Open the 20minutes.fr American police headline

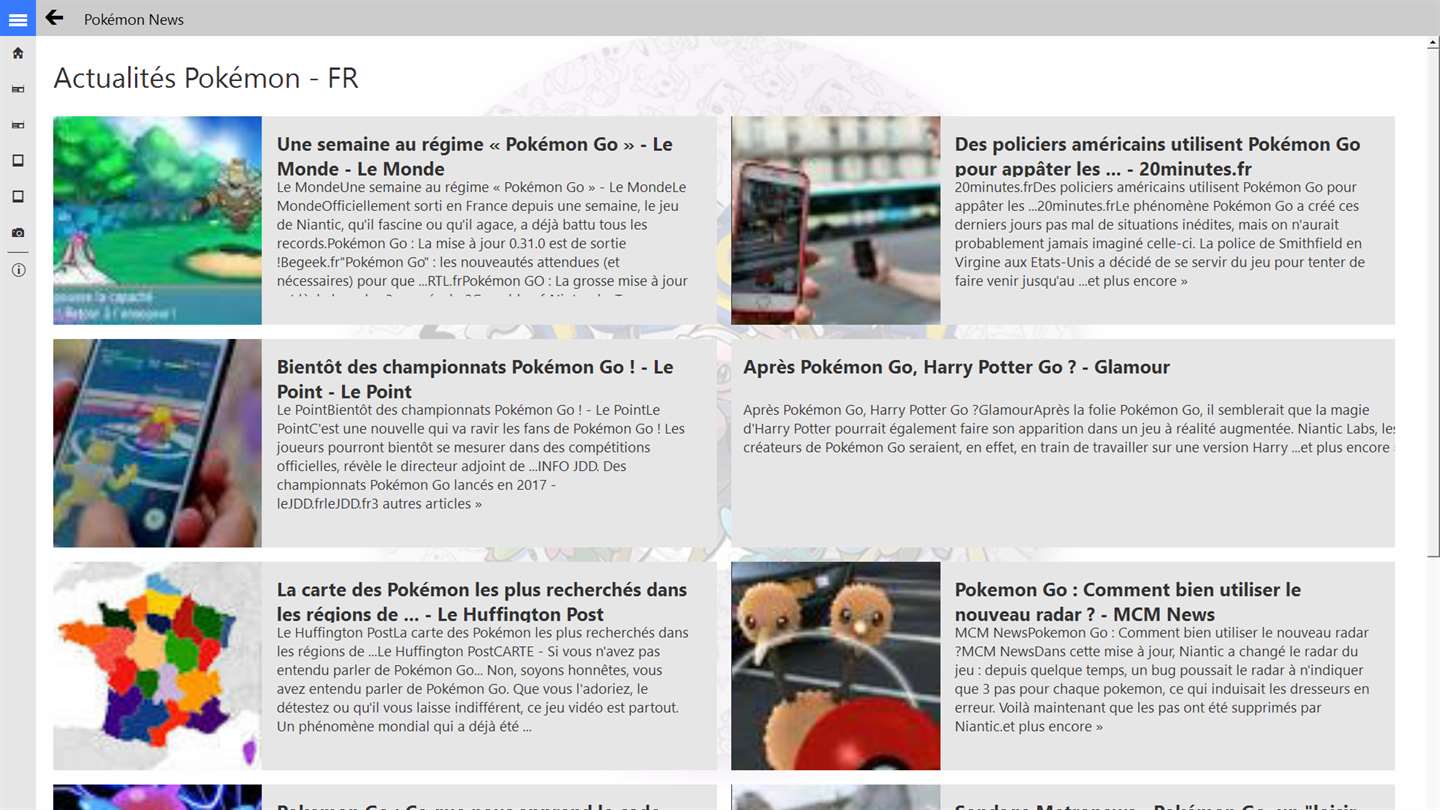click(1157, 156)
